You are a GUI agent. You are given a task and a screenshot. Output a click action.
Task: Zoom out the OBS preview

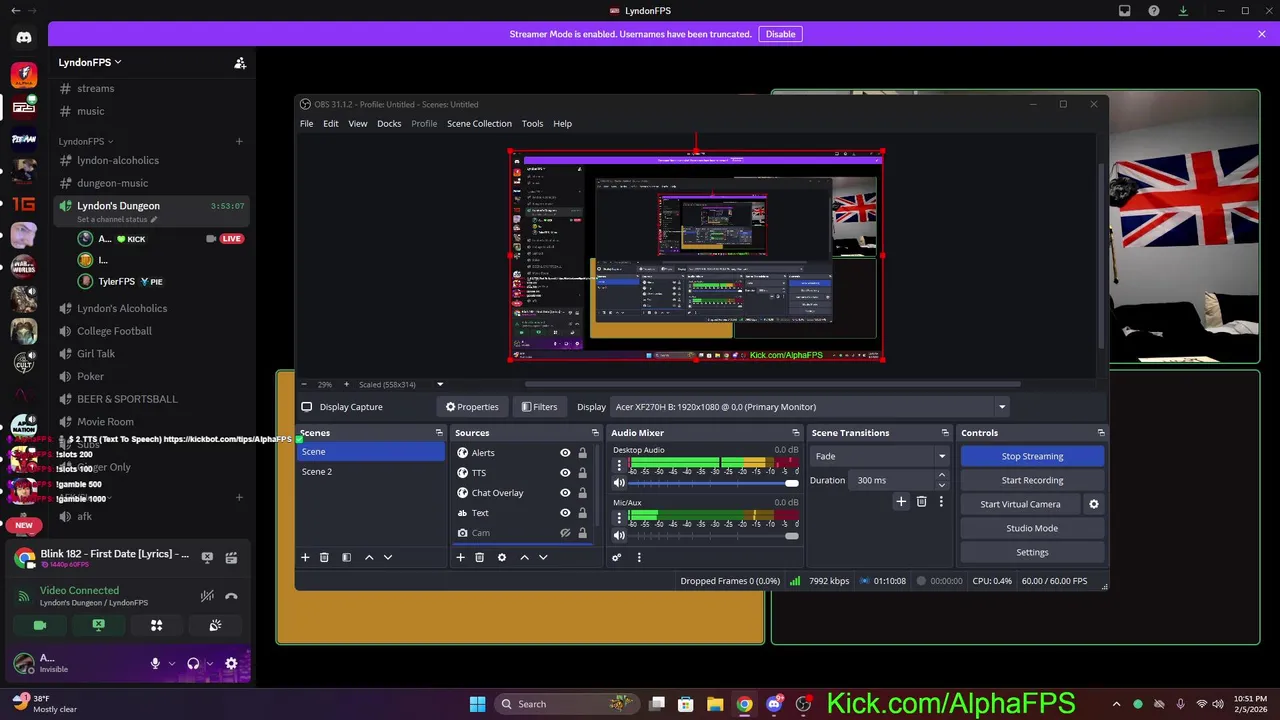(x=304, y=384)
